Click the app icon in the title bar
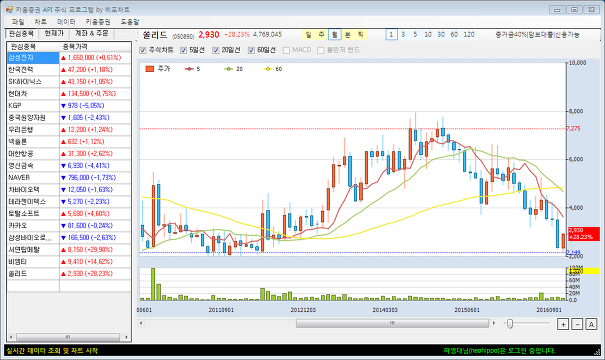This screenshot has height=360, width=605. pos(10,9)
